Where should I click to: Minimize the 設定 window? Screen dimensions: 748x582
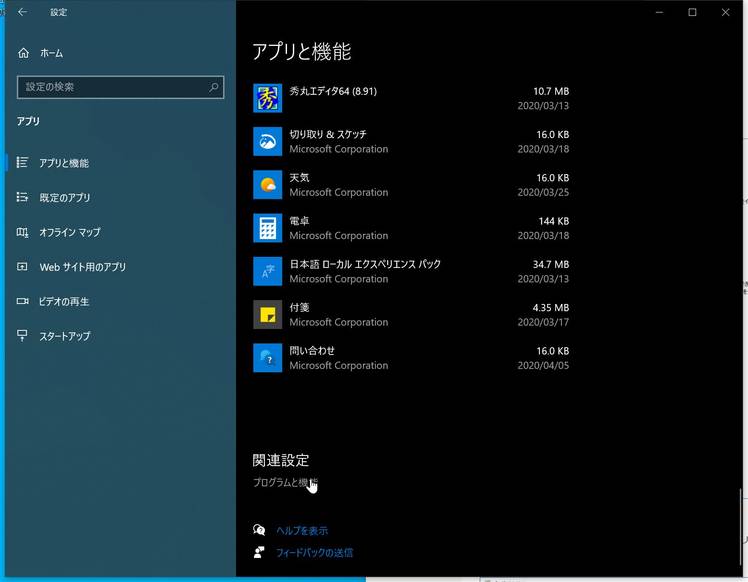(659, 12)
